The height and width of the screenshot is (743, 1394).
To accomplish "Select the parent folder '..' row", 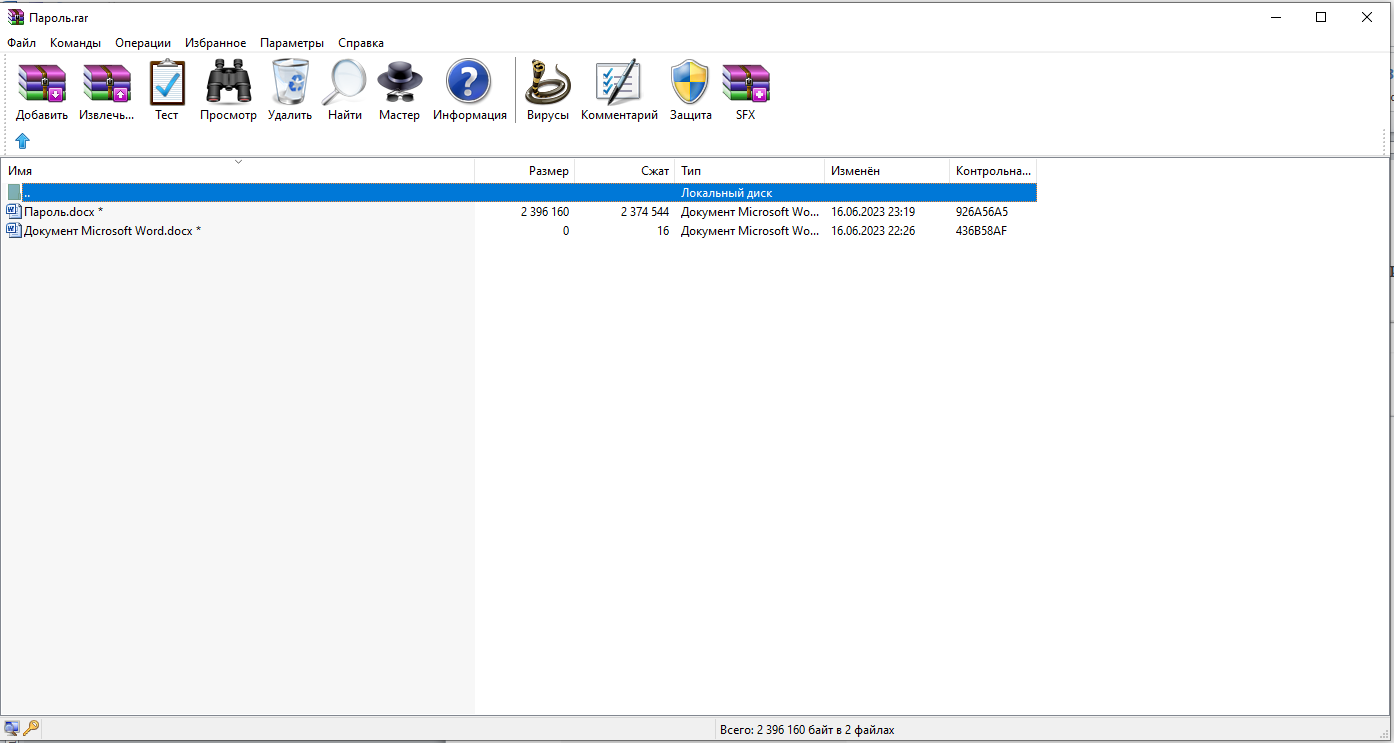I will pos(519,192).
